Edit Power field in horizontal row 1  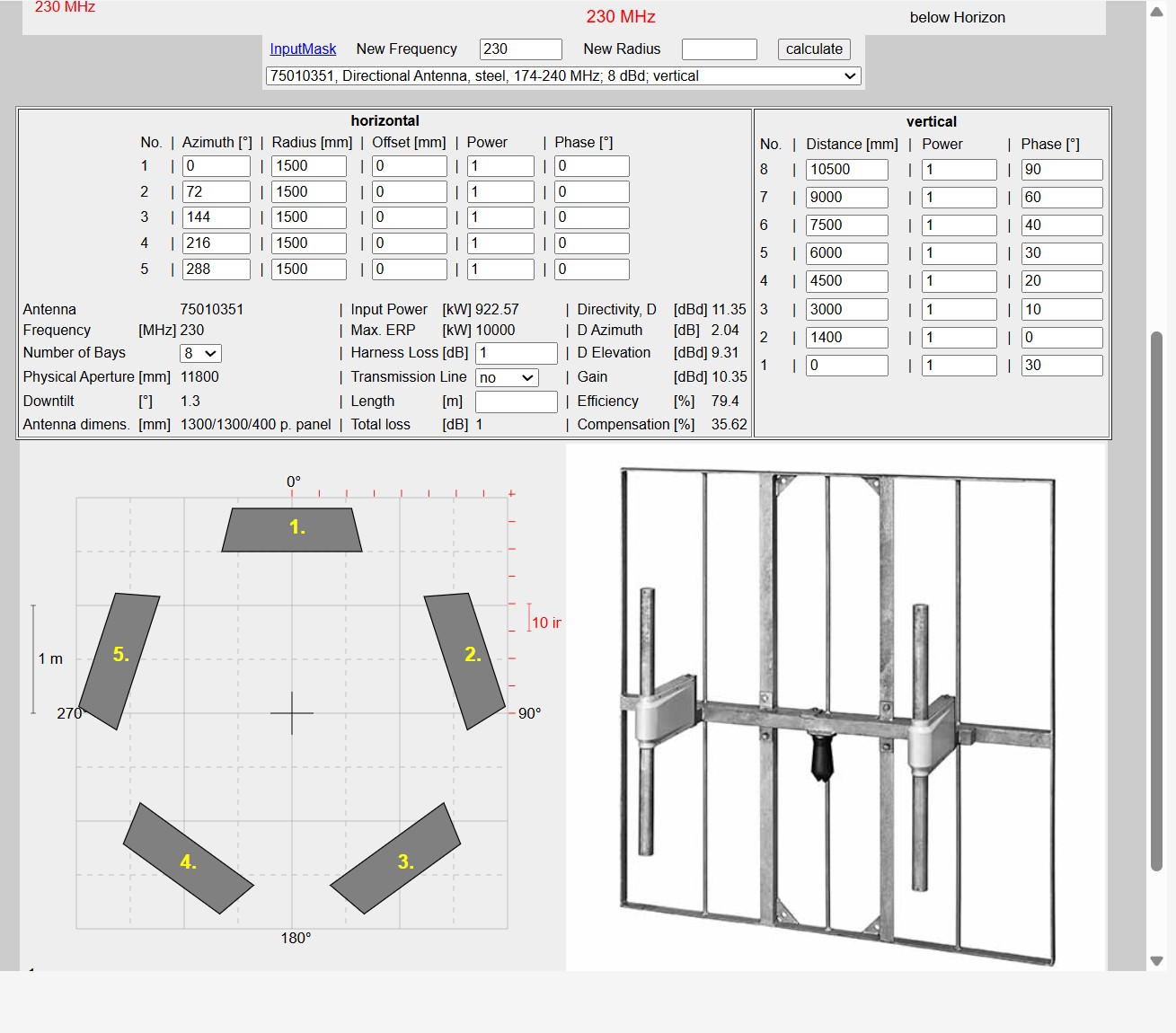(x=500, y=166)
